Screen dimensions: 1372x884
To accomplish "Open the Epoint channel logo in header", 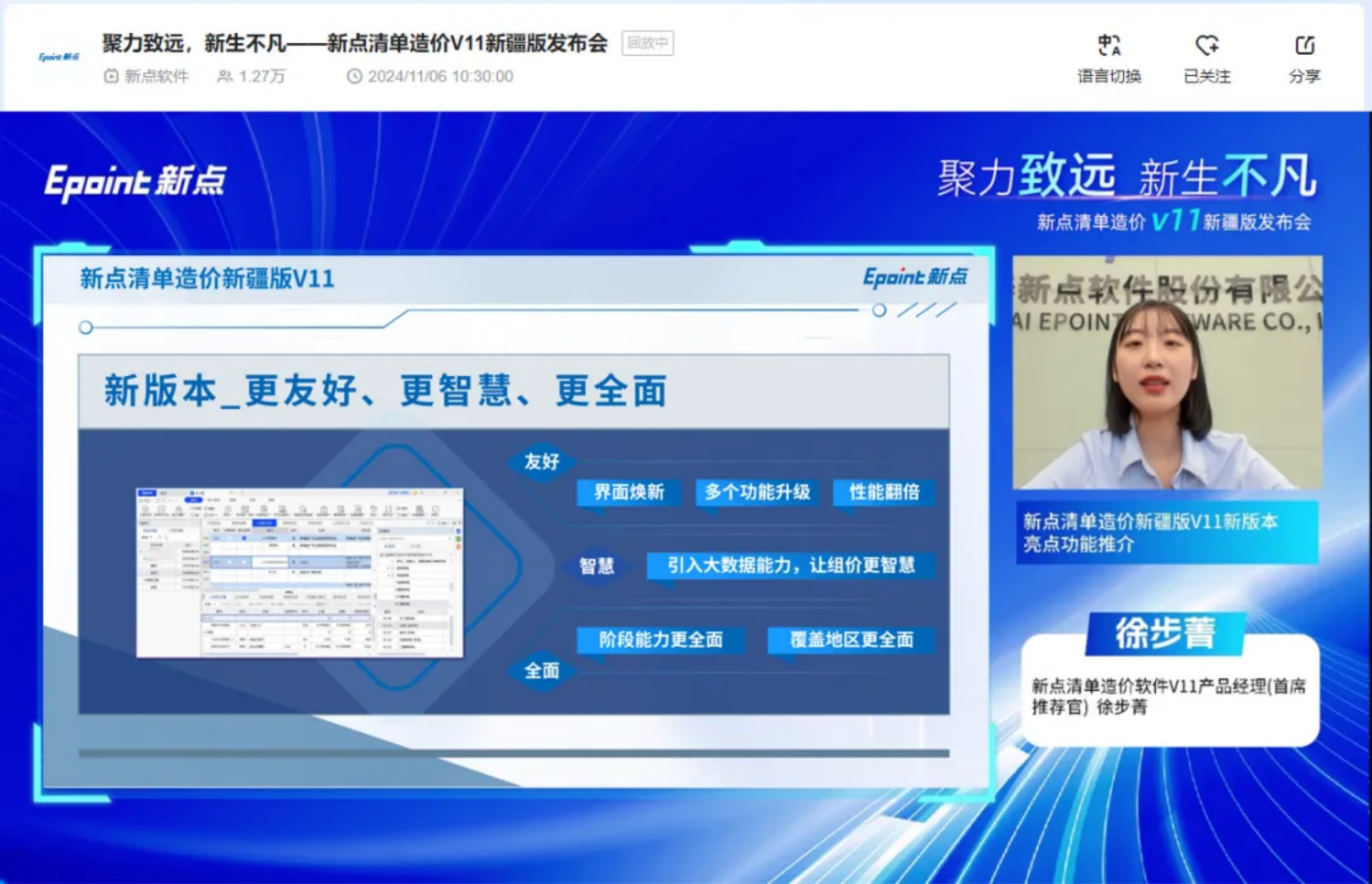I will (x=59, y=57).
